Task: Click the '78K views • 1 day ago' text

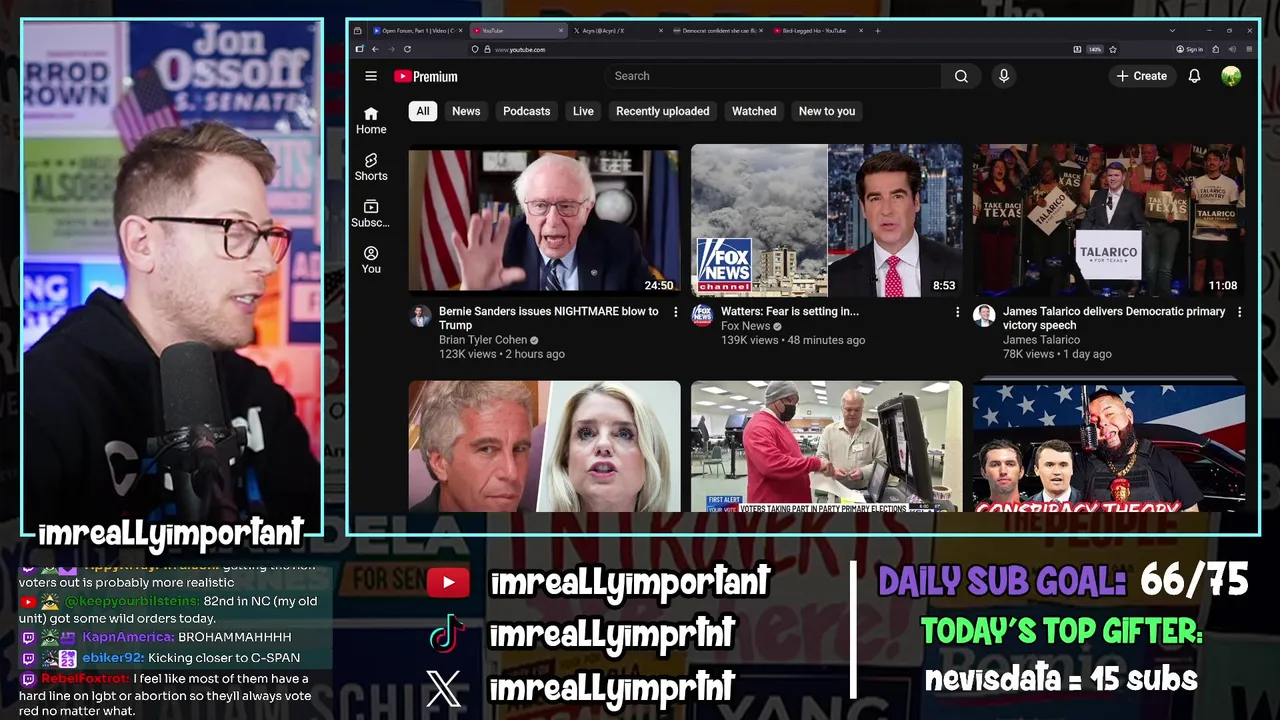Action: [x=1057, y=354]
